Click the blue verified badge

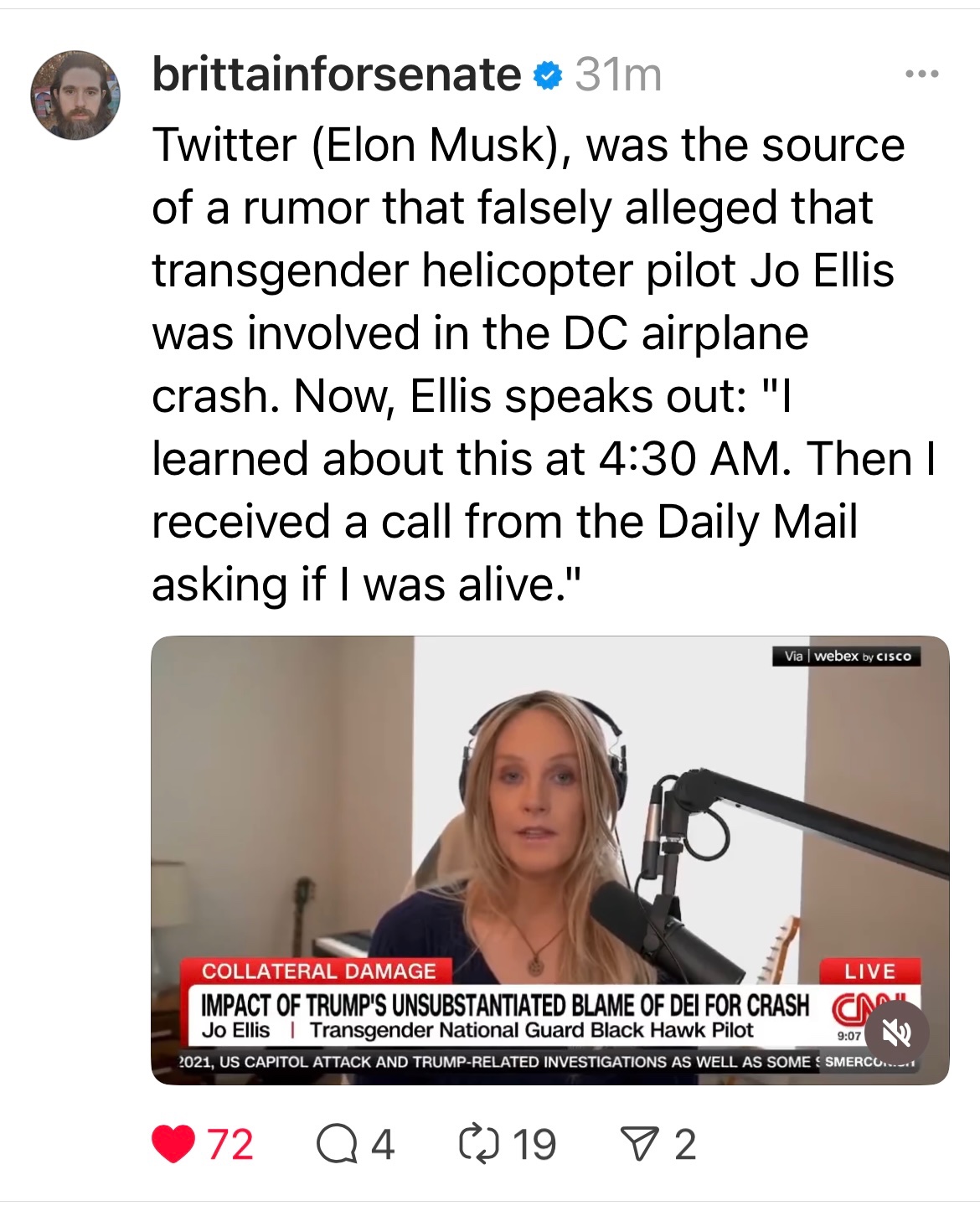pyautogui.click(x=548, y=77)
